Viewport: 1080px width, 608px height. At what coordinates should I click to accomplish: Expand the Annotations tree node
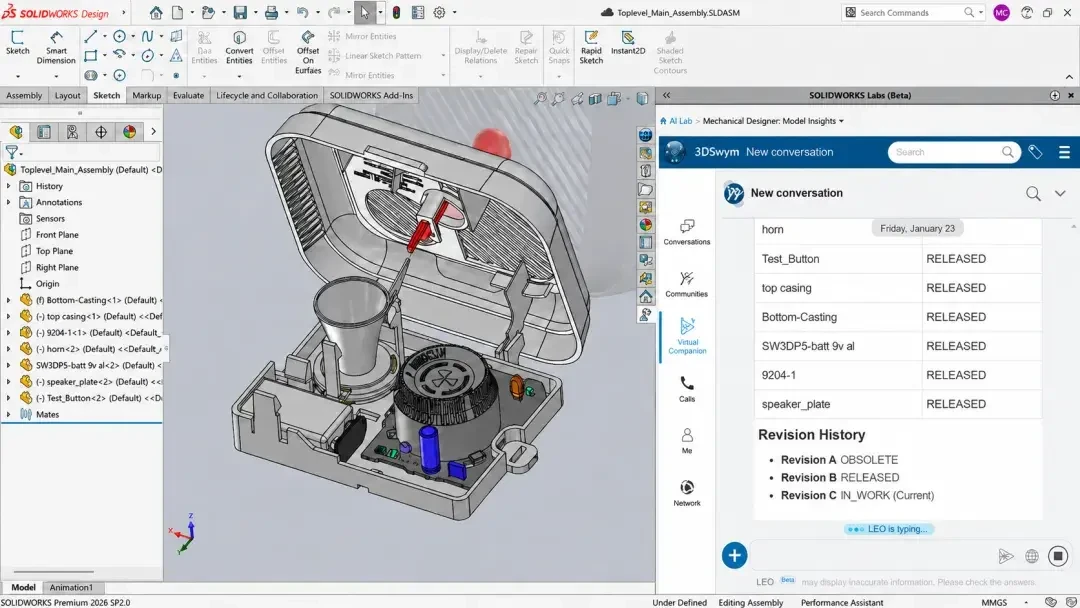tap(8, 202)
